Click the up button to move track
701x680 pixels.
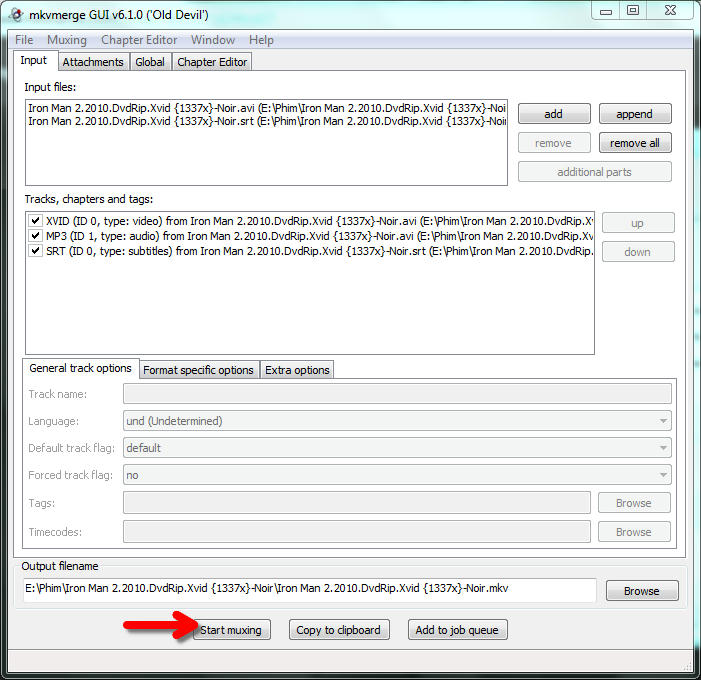point(638,223)
